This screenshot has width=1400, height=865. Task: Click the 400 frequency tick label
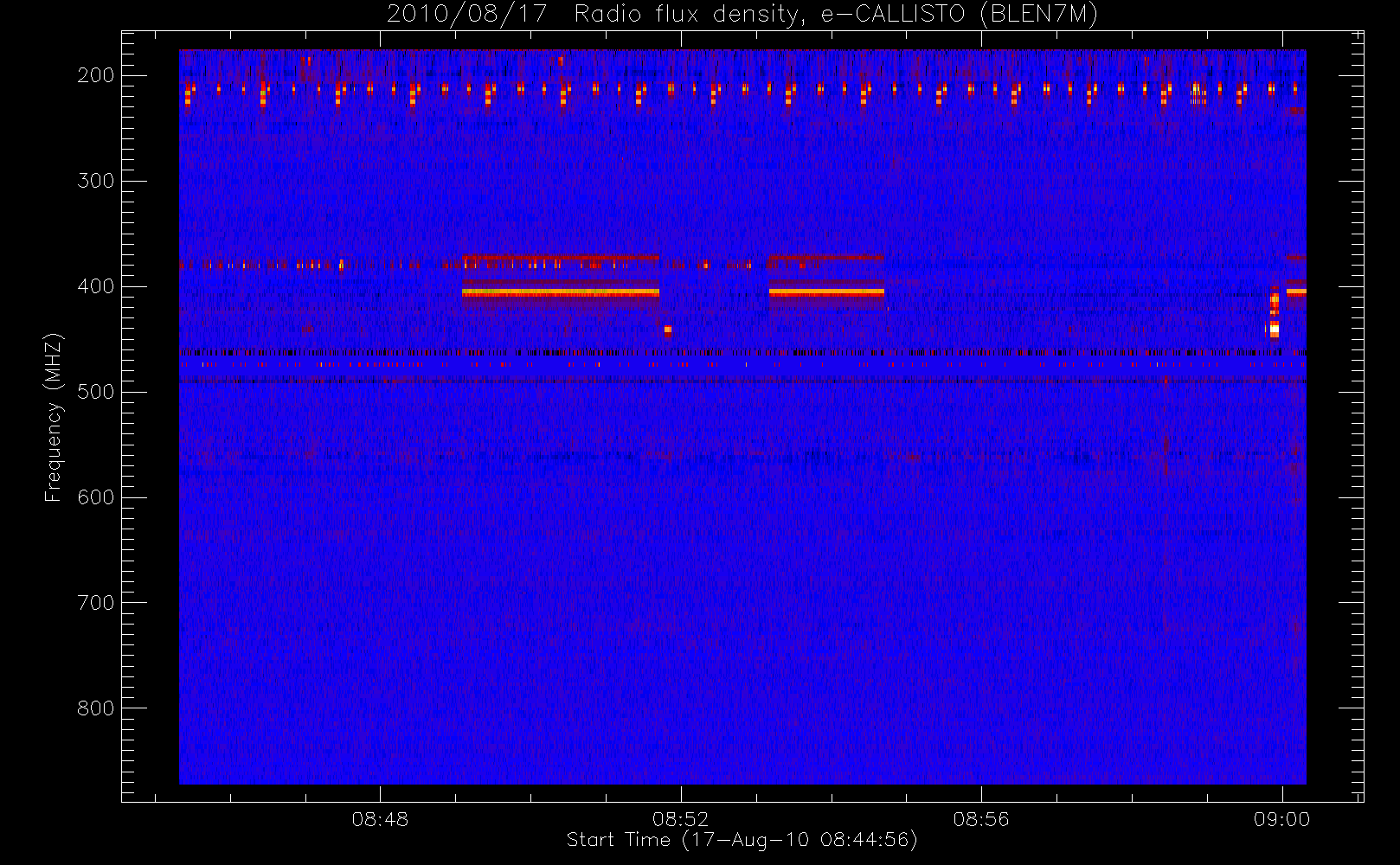(x=95, y=286)
